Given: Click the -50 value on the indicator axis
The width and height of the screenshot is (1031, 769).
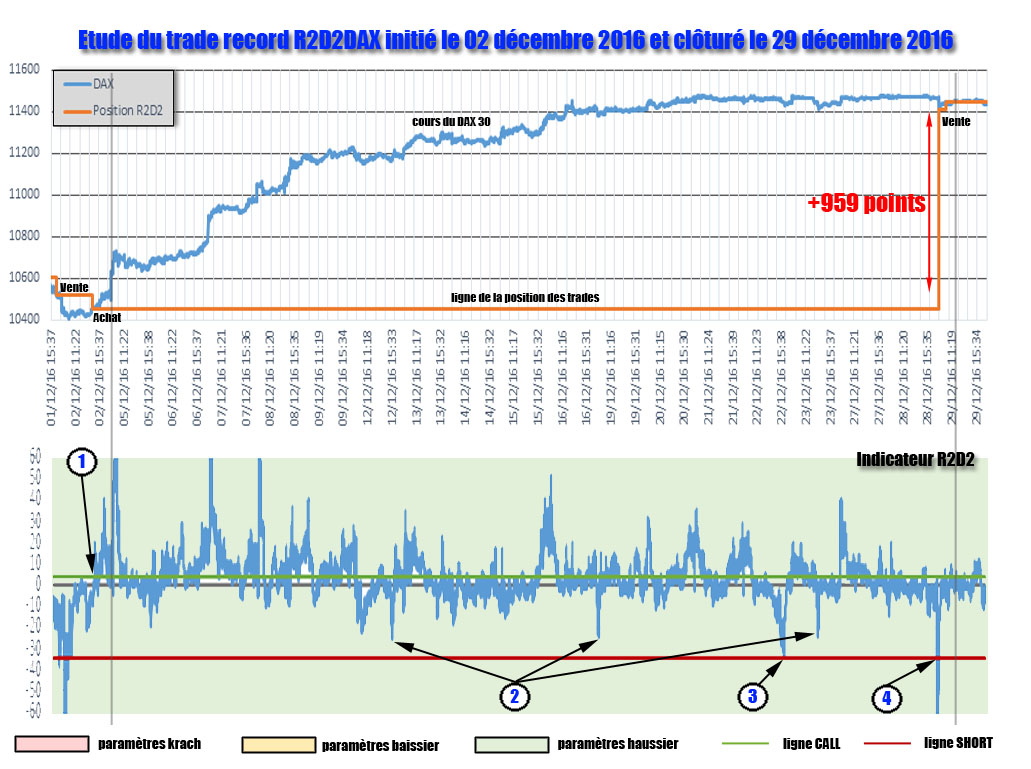Looking at the screenshot, I should click(x=33, y=689).
